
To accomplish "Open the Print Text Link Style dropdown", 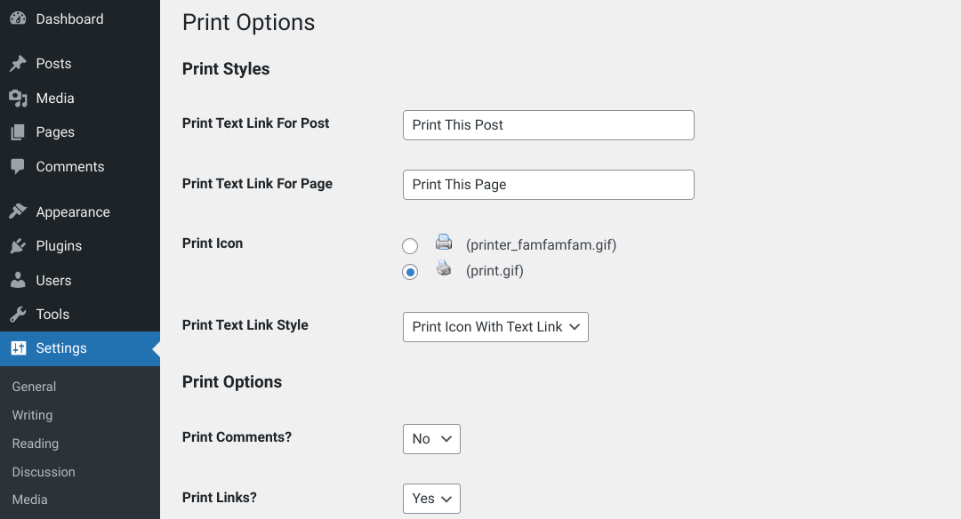I will 495,327.
